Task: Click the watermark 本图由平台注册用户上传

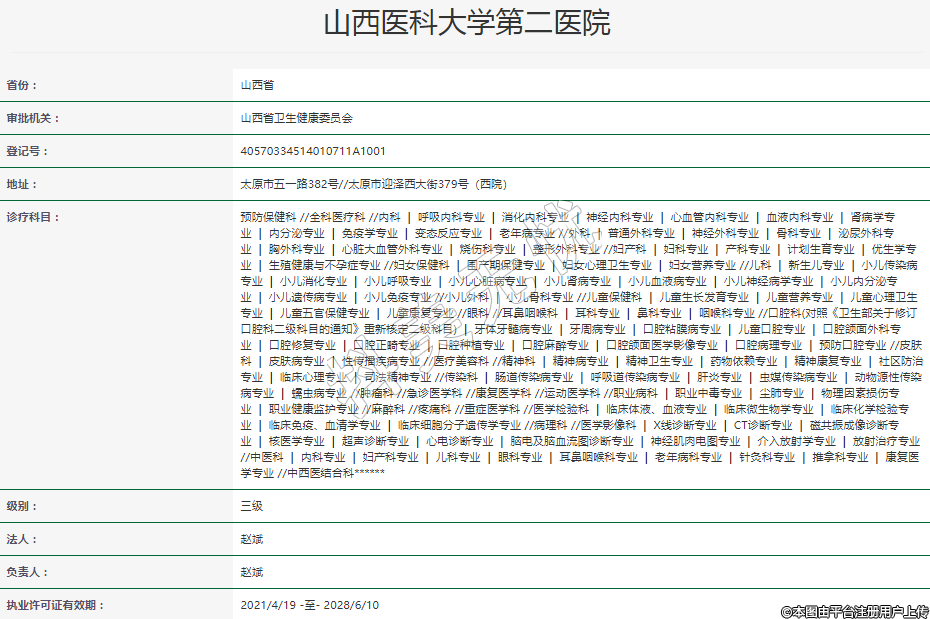Action: tap(854, 610)
